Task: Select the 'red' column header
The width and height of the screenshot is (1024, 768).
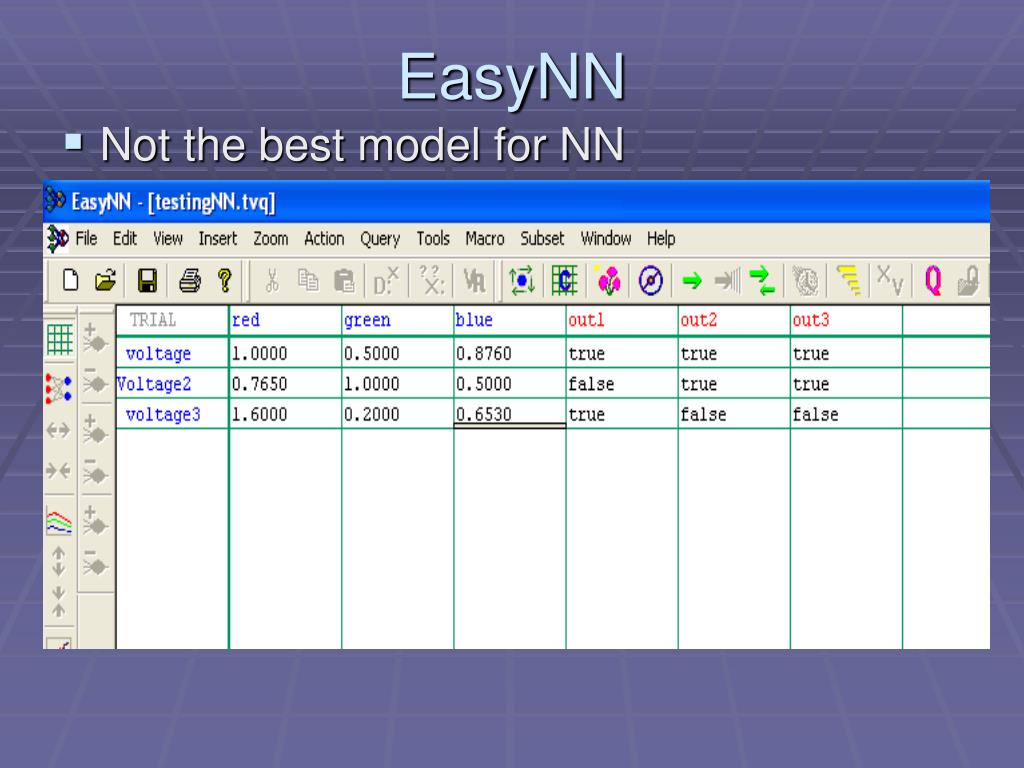Action: coord(285,321)
